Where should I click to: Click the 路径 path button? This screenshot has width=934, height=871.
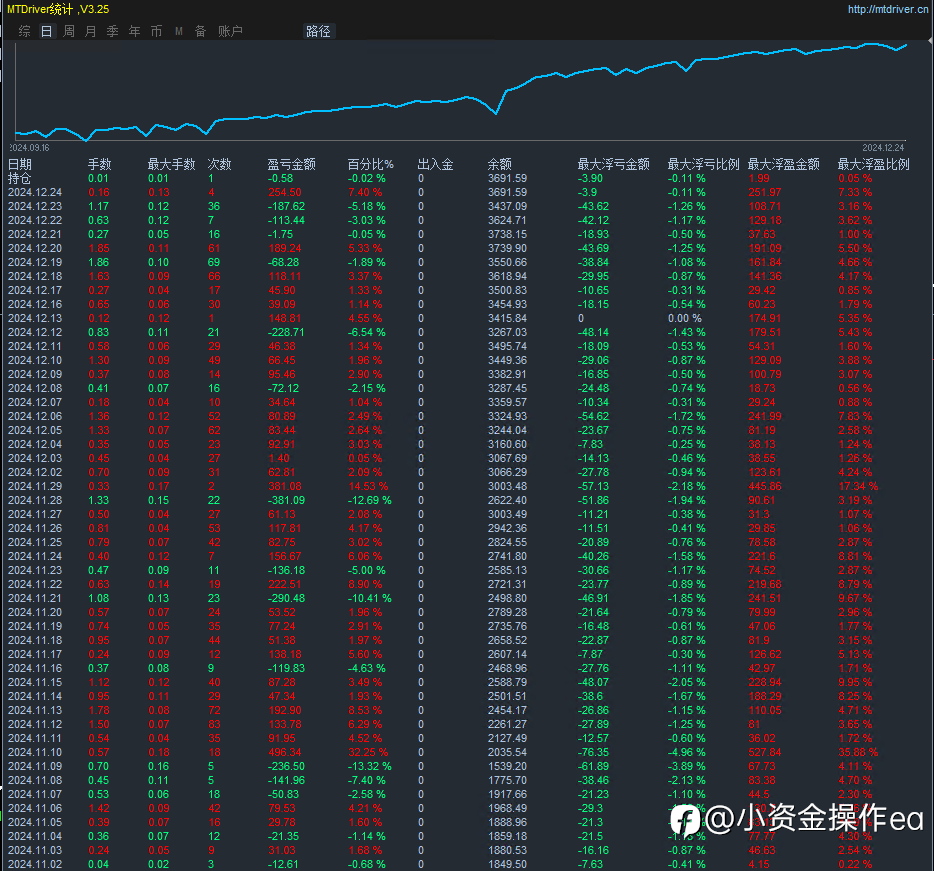click(318, 31)
